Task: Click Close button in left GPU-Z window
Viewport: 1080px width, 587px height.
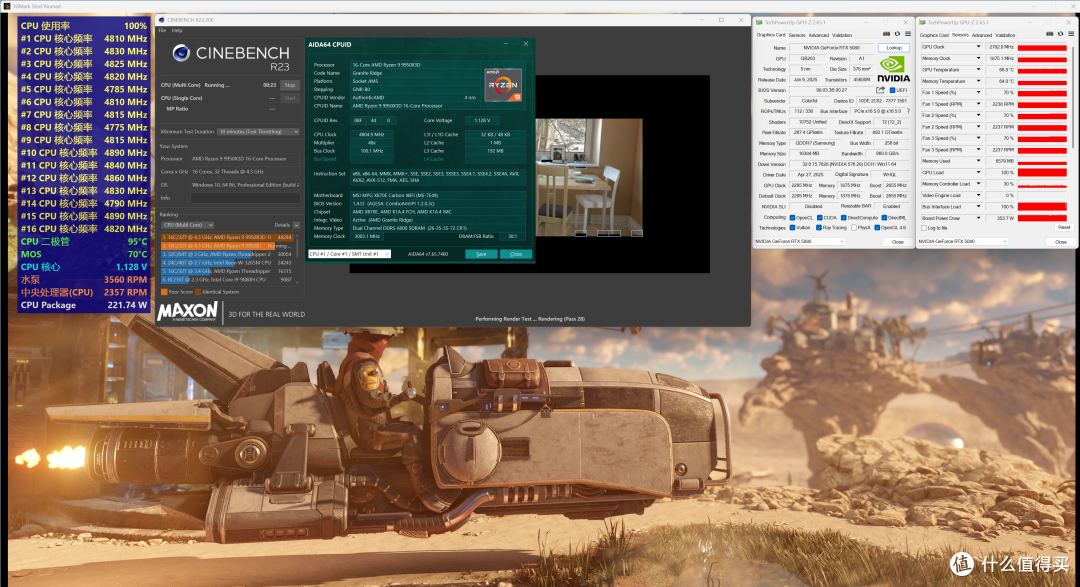Action: pos(897,242)
